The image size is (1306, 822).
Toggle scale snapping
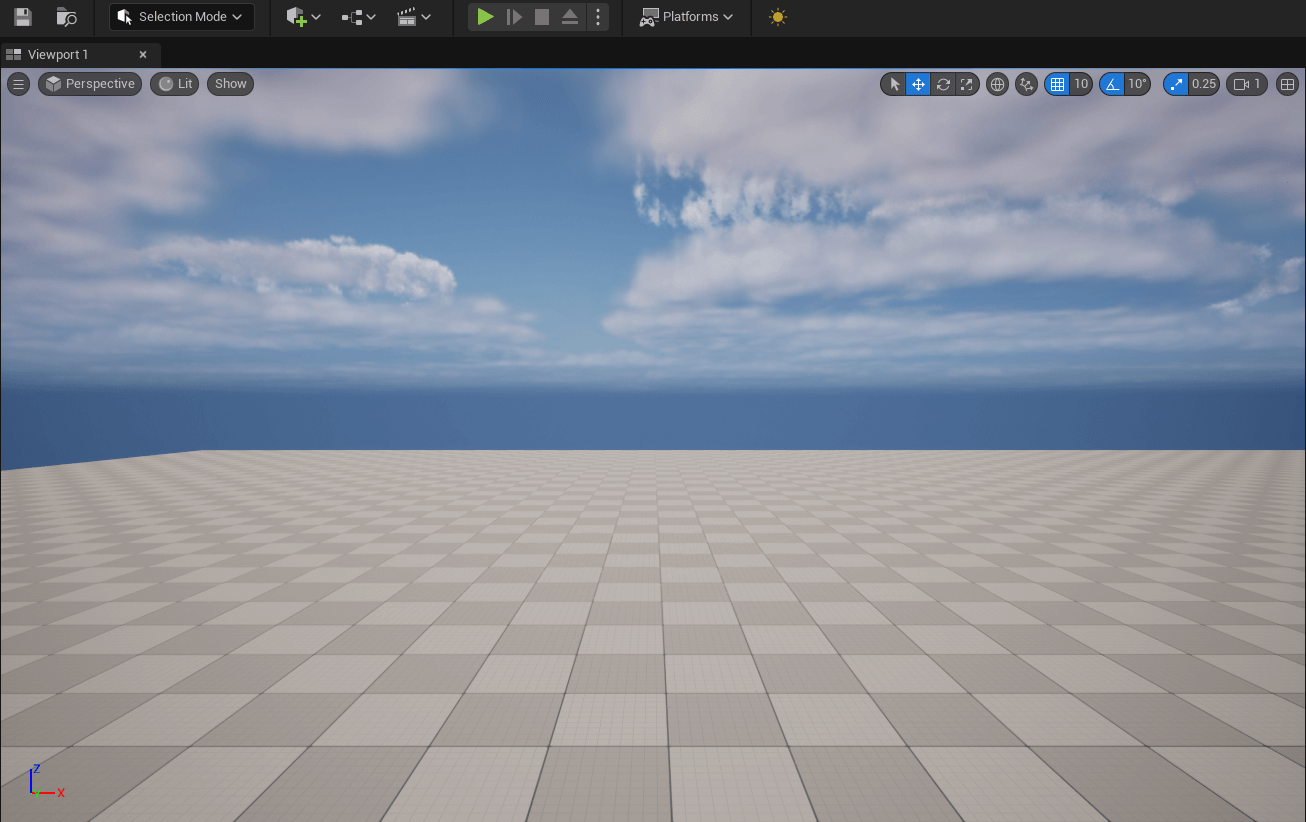point(1176,84)
